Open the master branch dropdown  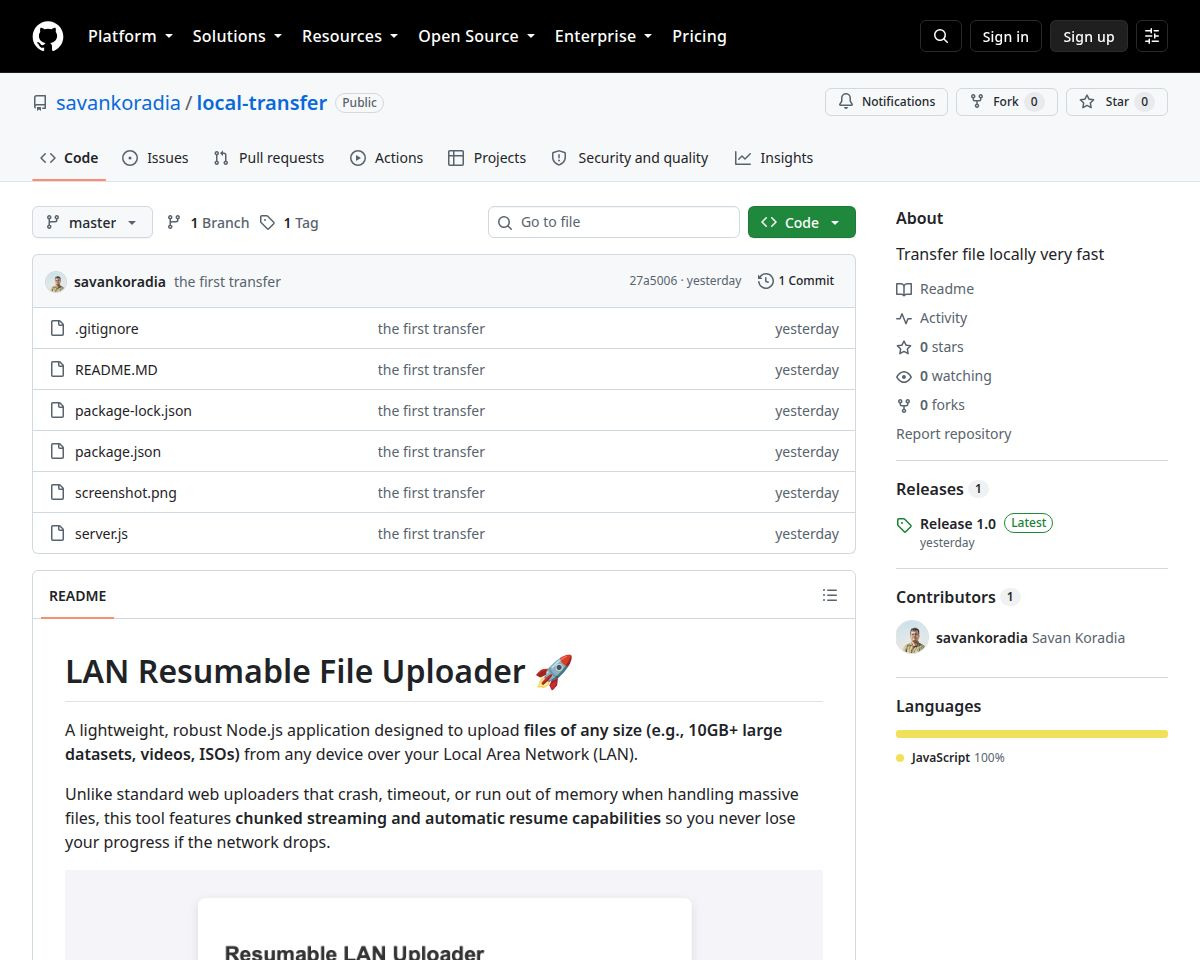(92, 222)
